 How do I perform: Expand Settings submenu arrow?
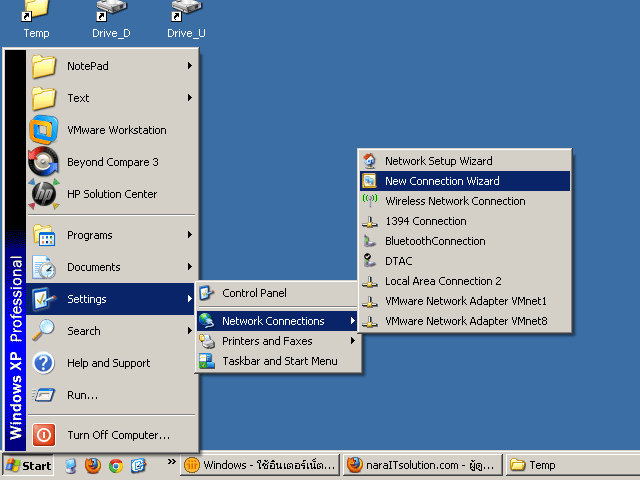pos(190,298)
